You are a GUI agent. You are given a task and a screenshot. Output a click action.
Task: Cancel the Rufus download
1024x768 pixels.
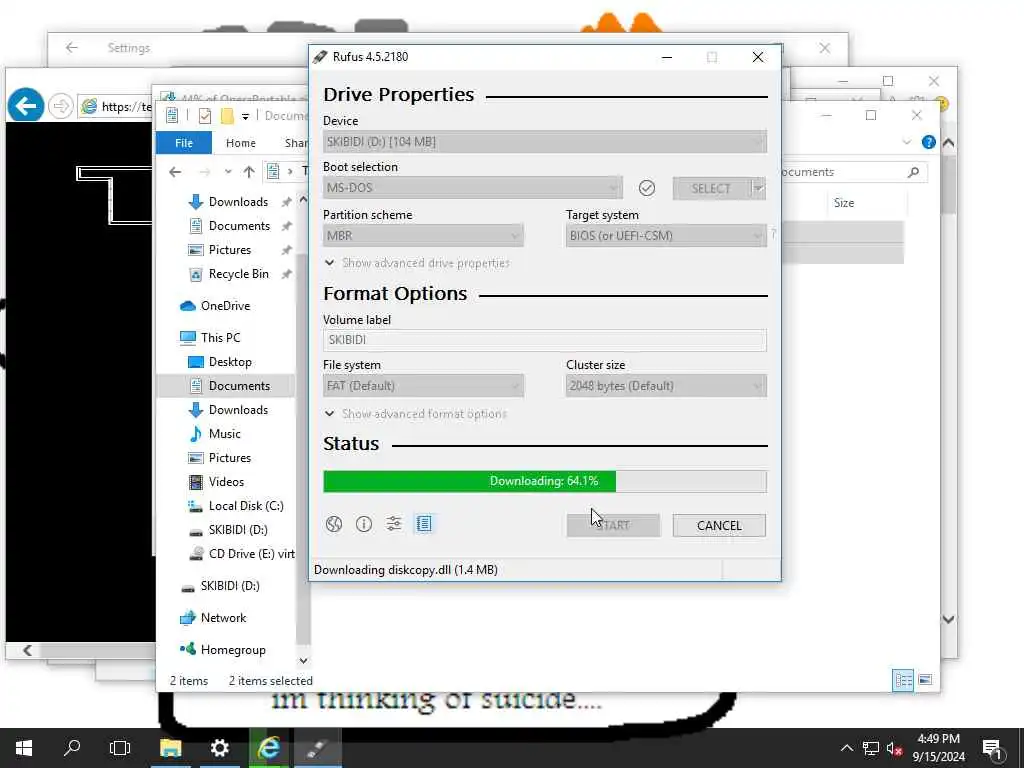(719, 526)
